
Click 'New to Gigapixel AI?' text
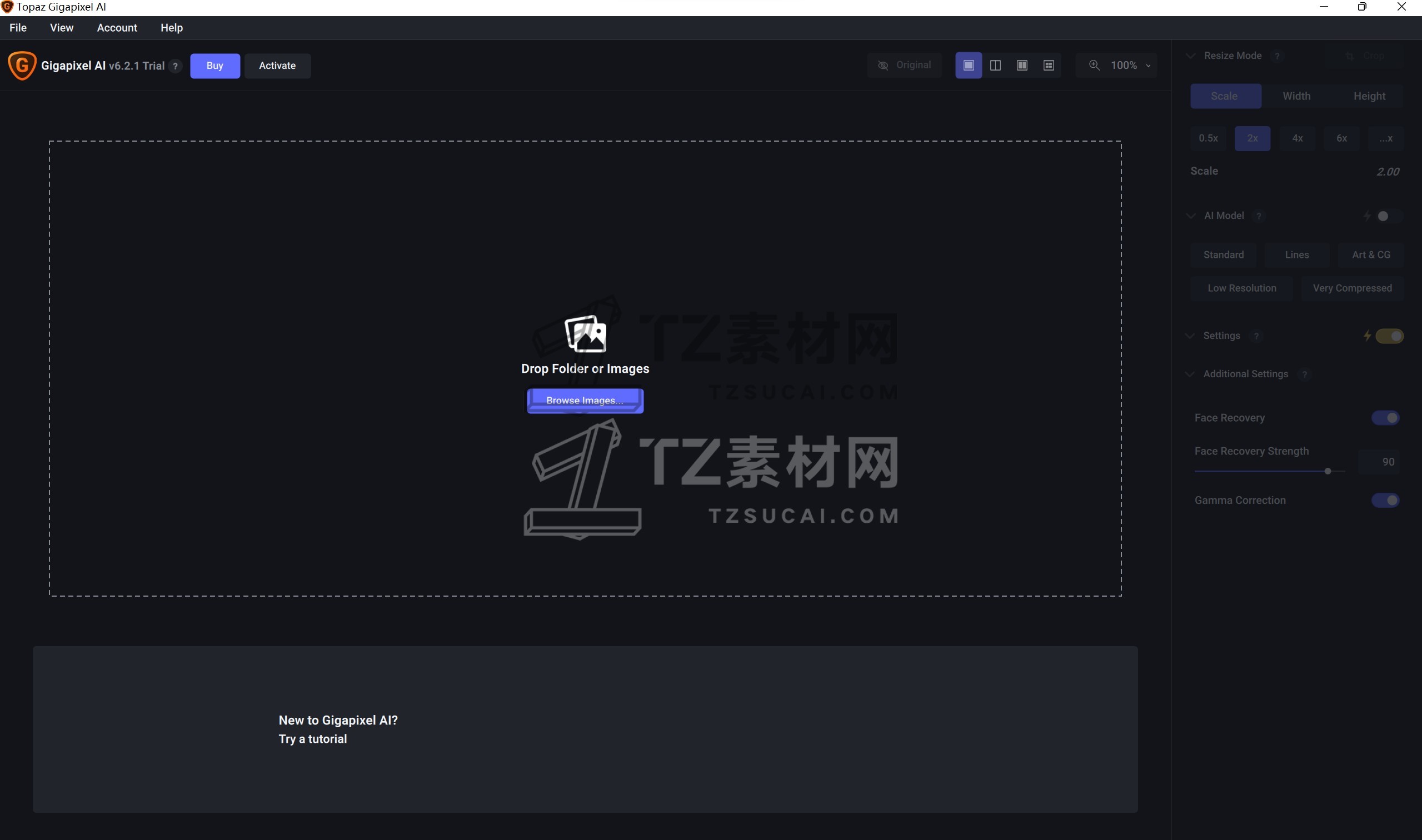pyautogui.click(x=338, y=721)
